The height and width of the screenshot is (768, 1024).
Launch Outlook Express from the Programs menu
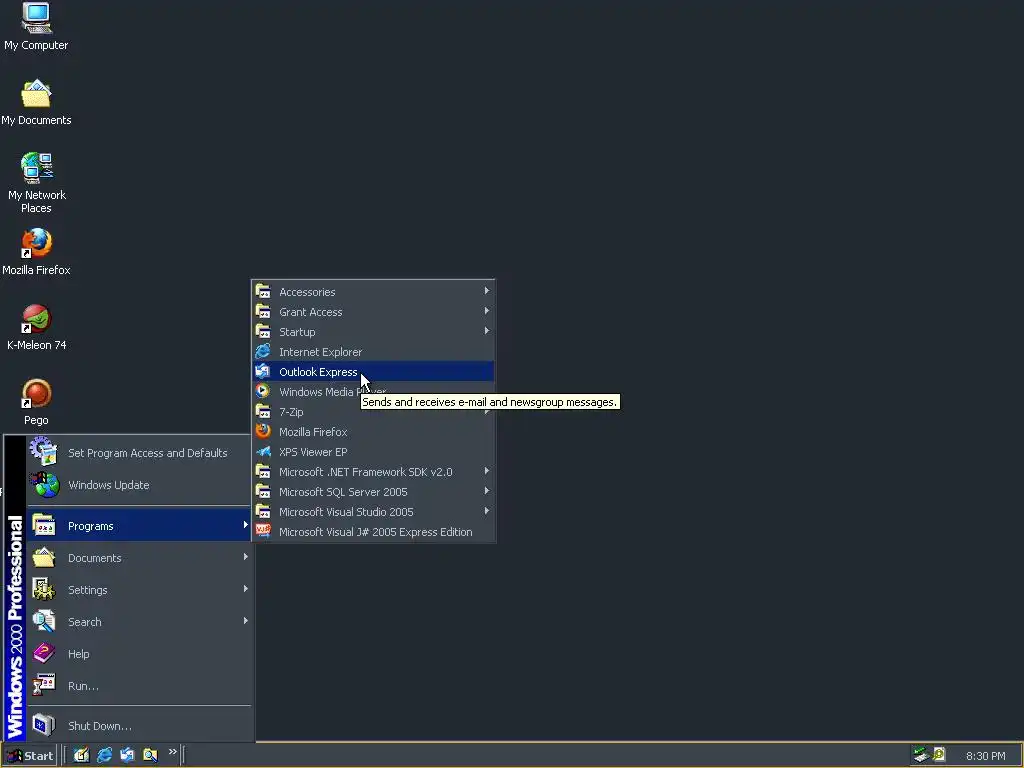pyautogui.click(x=374, y=372)
